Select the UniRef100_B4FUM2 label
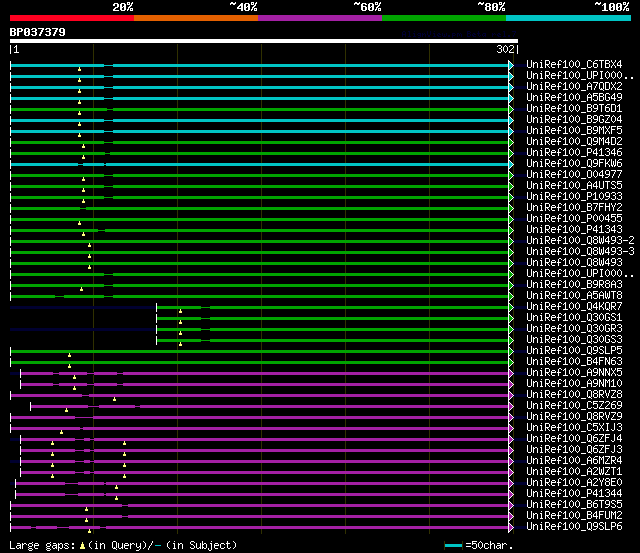Image resolution: width=640 pixels, height=553 pixels. tap(574, 516)
